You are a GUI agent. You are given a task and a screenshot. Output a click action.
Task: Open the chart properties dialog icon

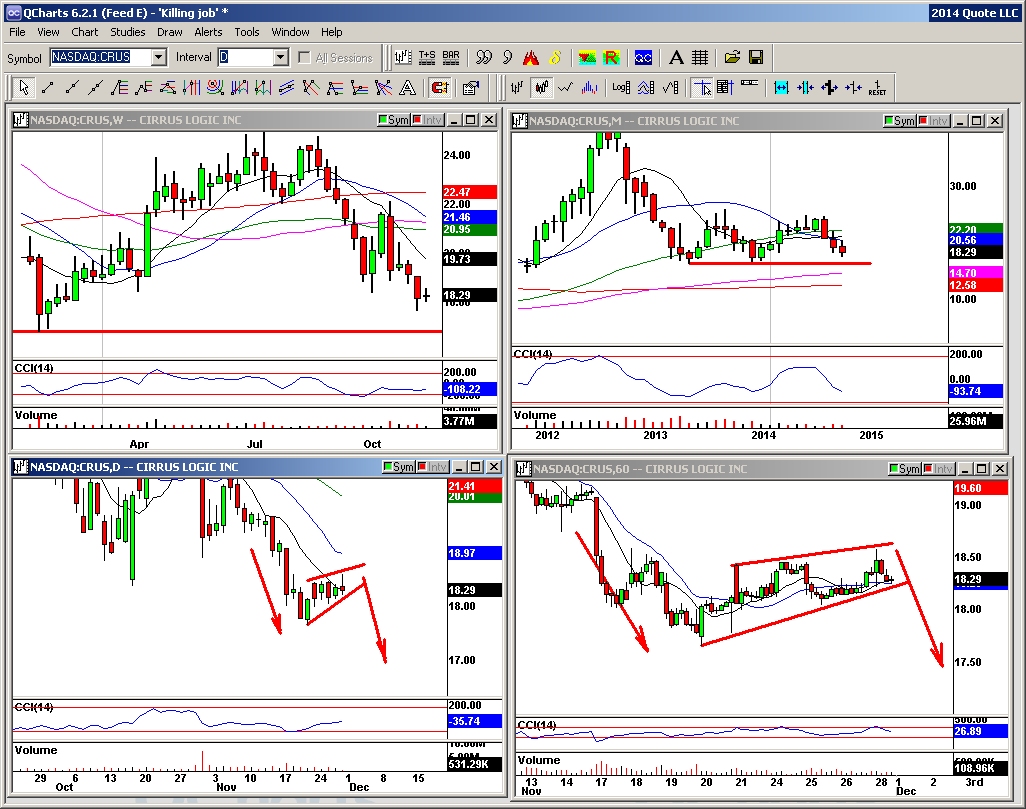(x=470, y=87)
